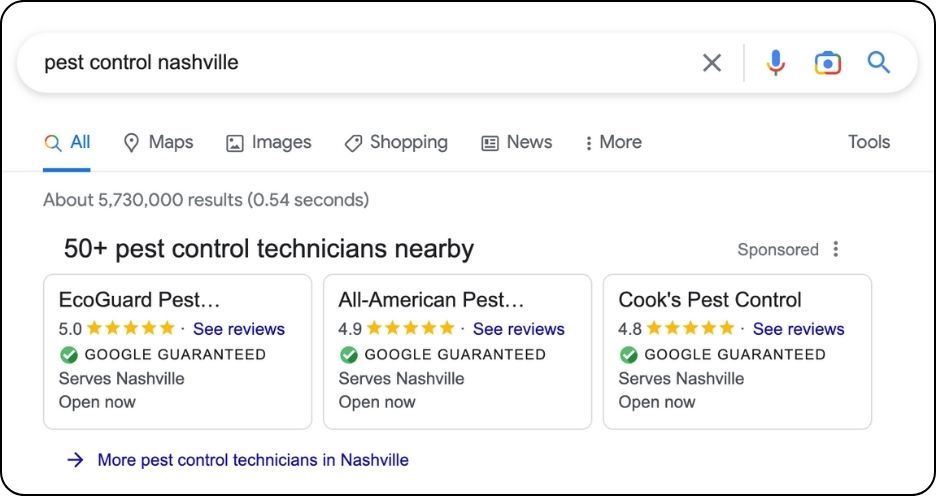Open the Sponsored three-dot options menu

tap(836, 249)
